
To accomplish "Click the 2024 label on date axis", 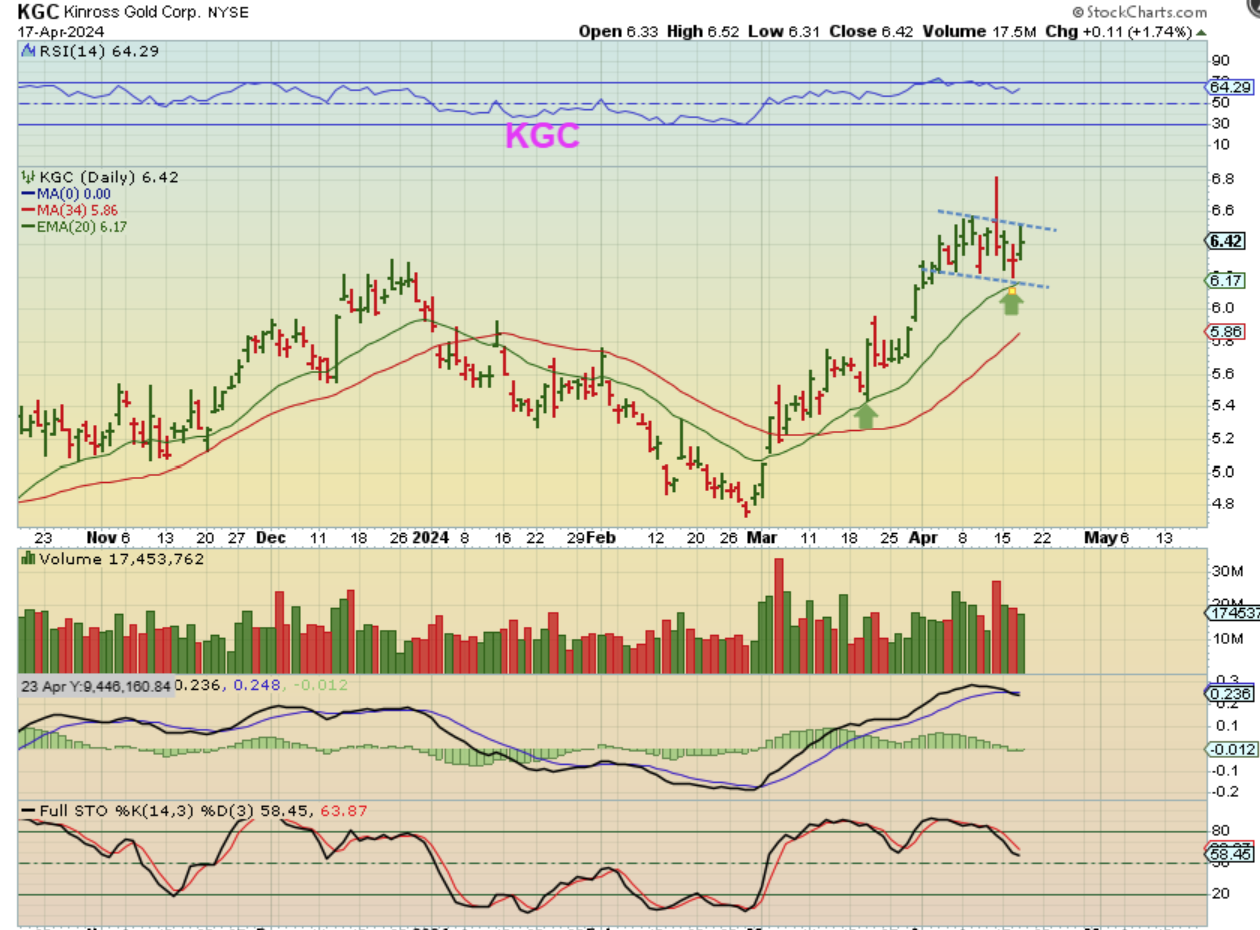I will click(x=432, y=537).
